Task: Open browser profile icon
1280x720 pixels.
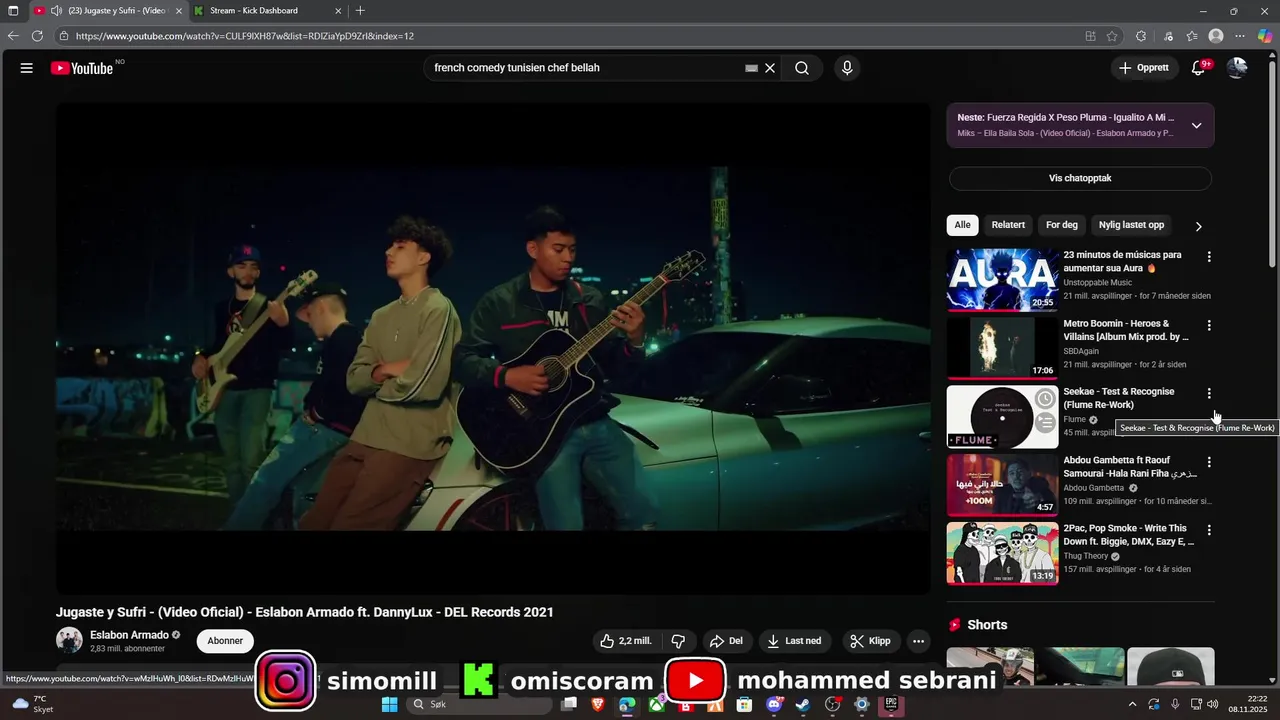Action: point(1216,36)
